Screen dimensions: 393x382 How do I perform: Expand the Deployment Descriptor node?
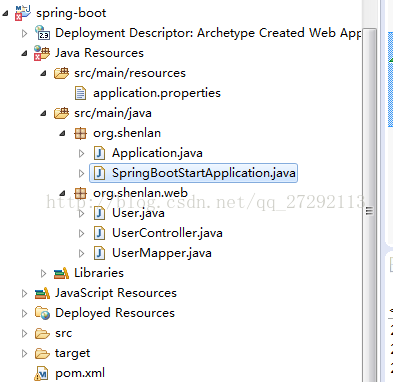point(24,33)
